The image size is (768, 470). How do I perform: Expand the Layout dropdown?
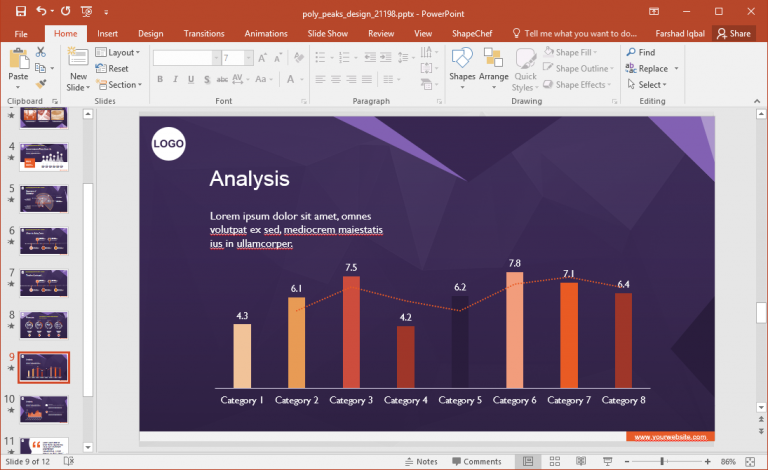point(120,52)
